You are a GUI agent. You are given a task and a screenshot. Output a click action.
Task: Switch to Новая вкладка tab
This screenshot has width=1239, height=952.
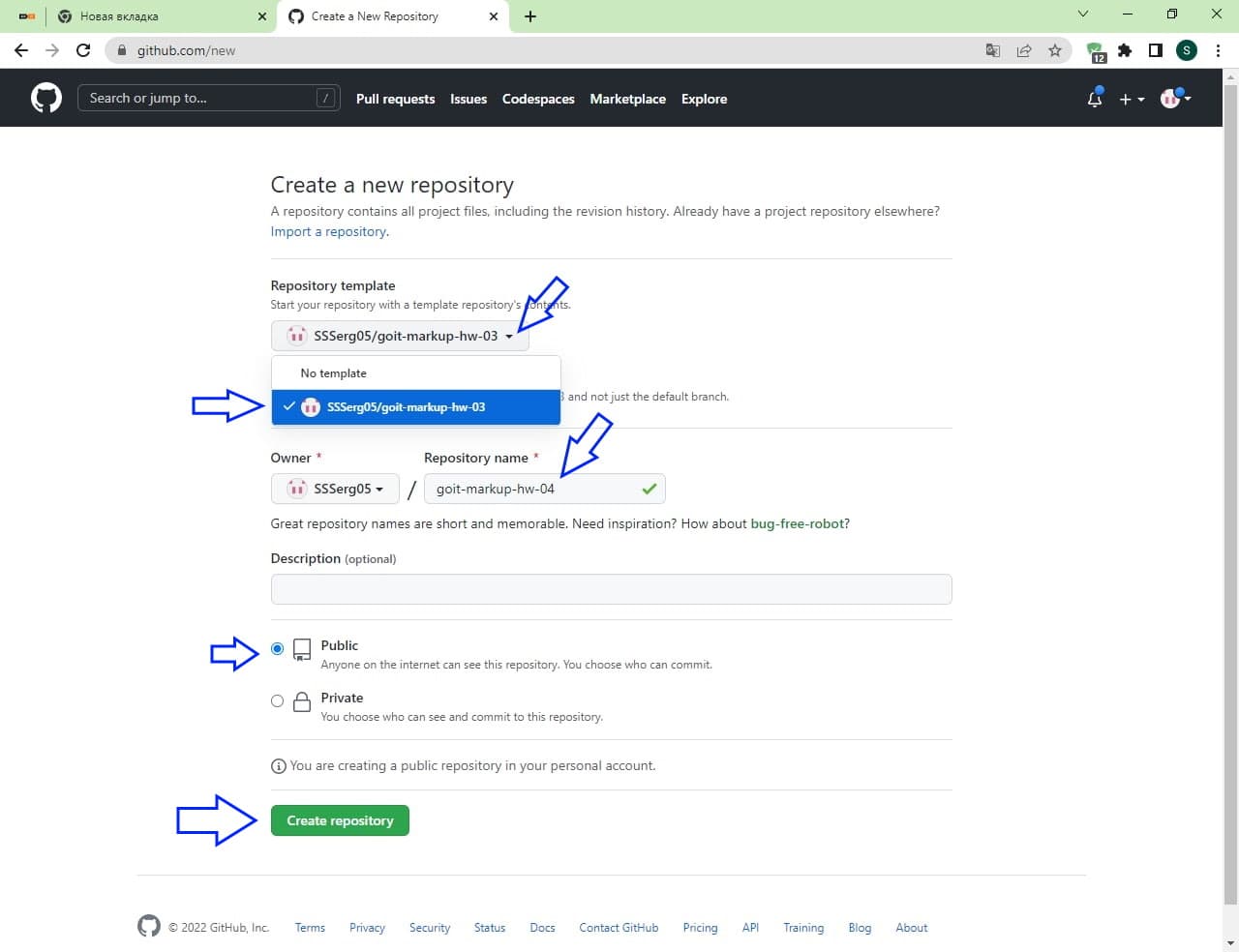point(162,16)
